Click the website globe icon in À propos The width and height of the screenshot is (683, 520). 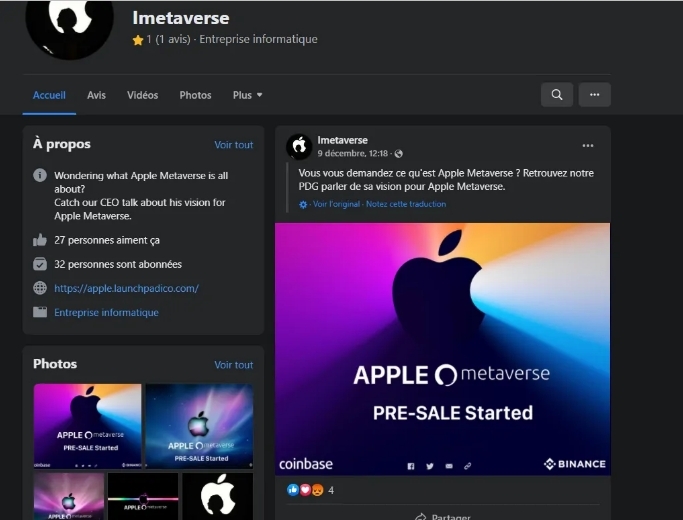click(40, 288)
